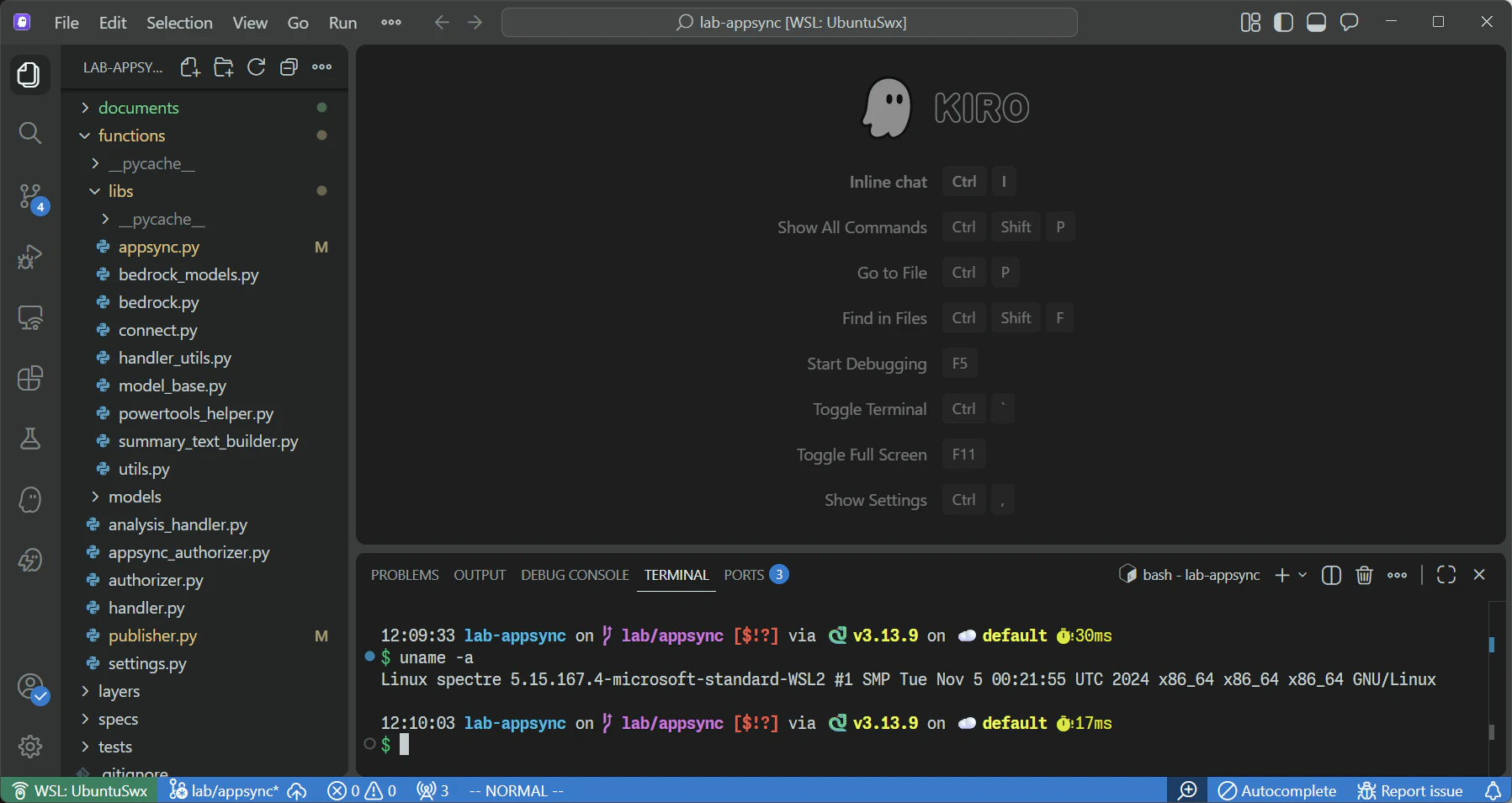Open explorer more actions menu
This screenshot has width=1512, height=803.
coord(321,67)
